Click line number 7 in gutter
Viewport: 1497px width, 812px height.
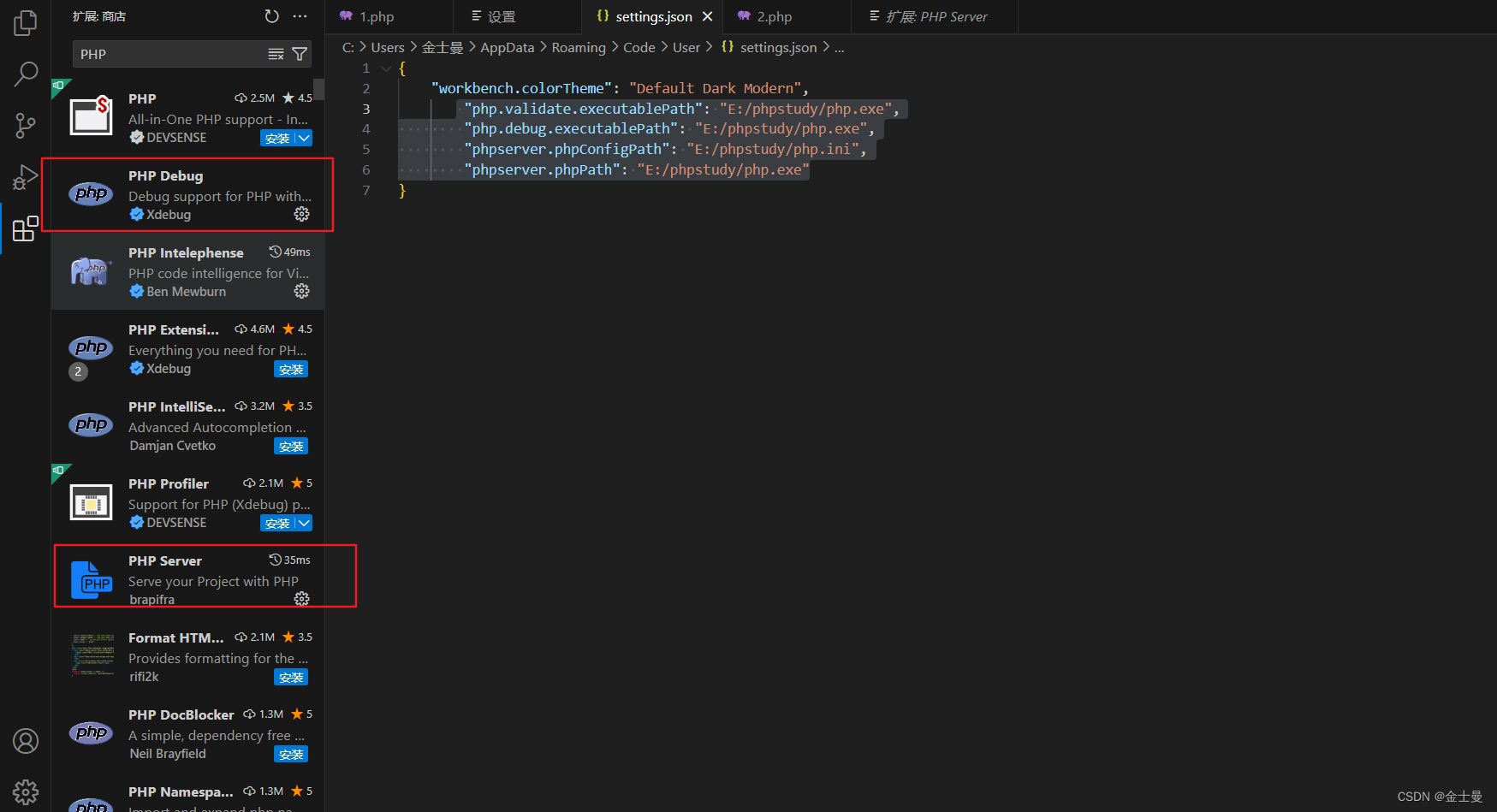[366, 190]
